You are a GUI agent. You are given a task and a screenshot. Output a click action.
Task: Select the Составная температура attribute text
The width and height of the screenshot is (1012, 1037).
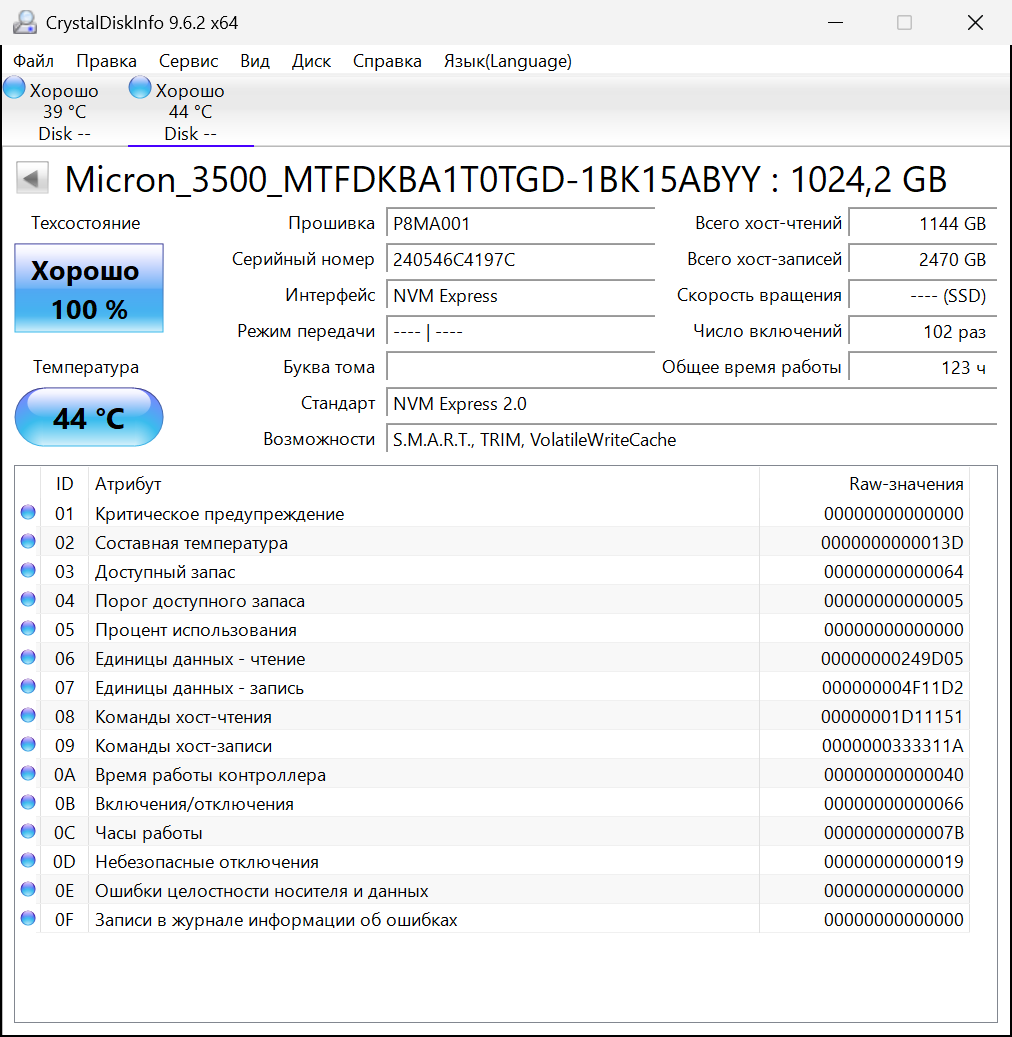(191, 543)
